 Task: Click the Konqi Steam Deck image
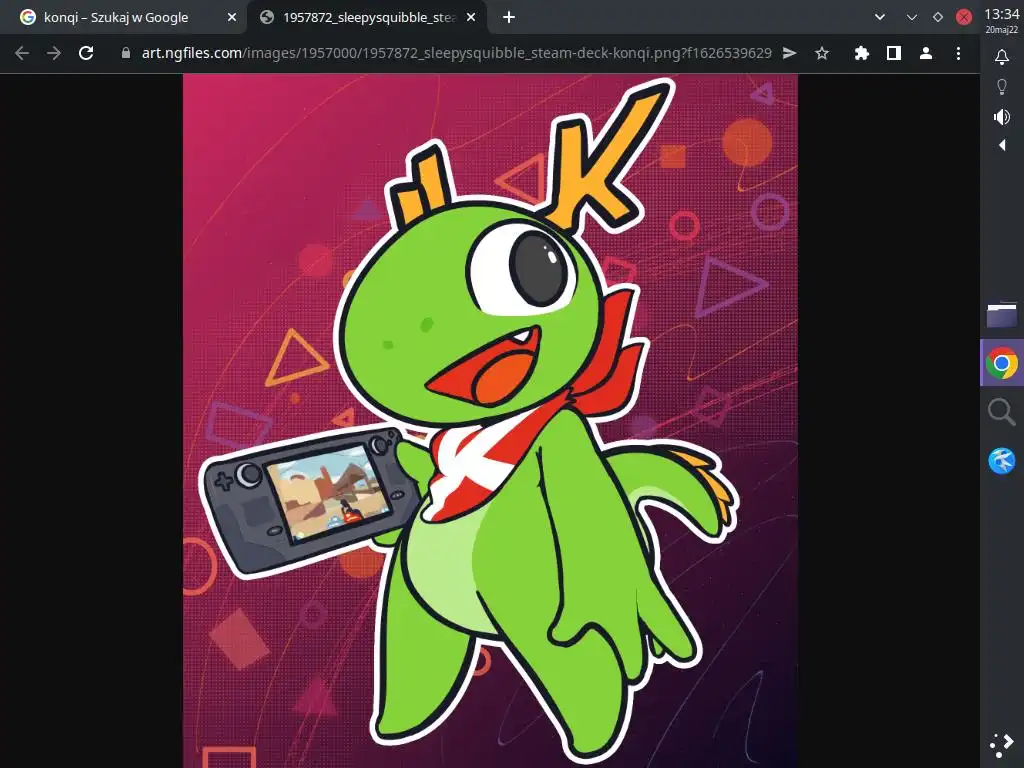point(490,421)
